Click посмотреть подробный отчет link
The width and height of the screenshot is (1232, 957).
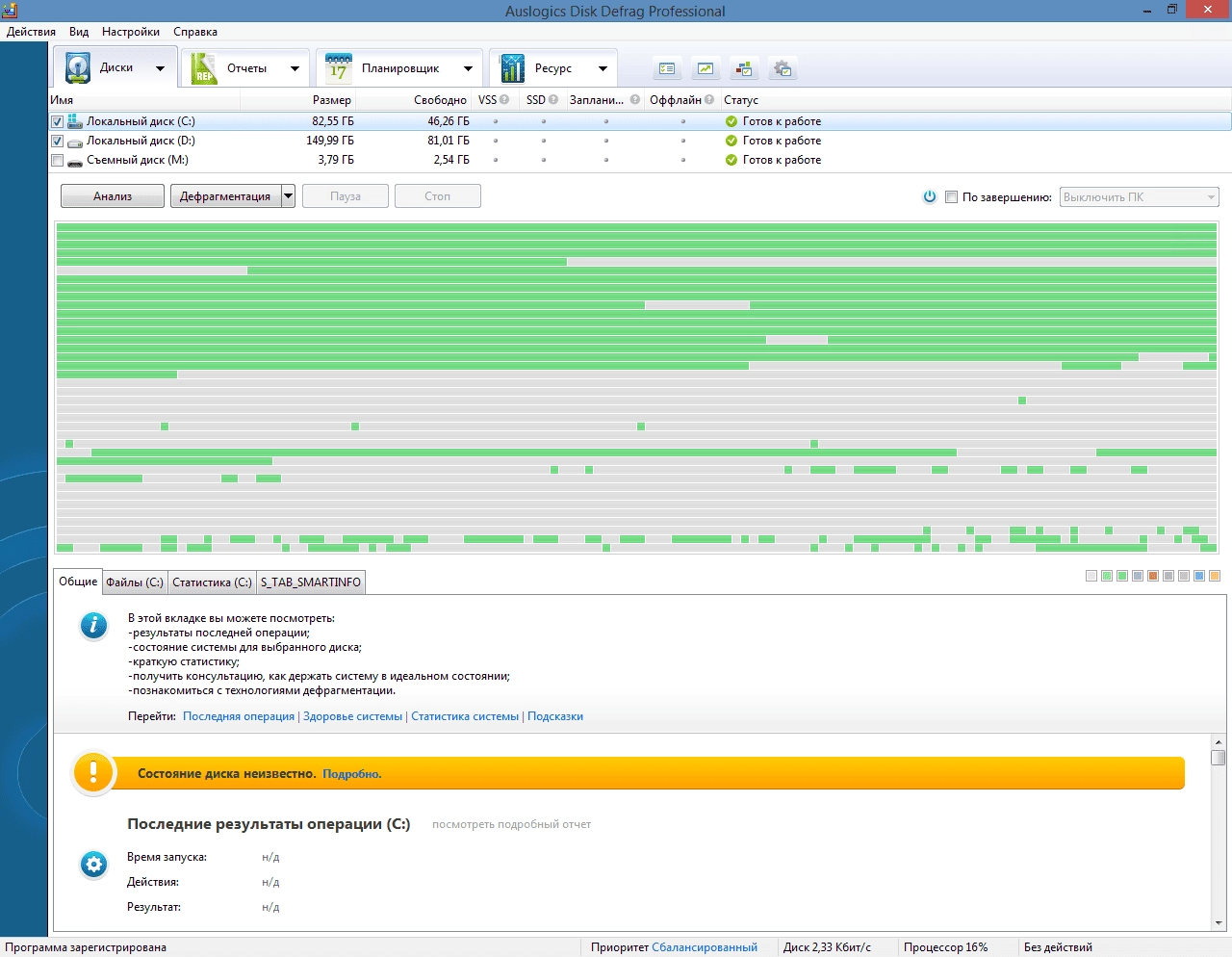tap(511, 824)
